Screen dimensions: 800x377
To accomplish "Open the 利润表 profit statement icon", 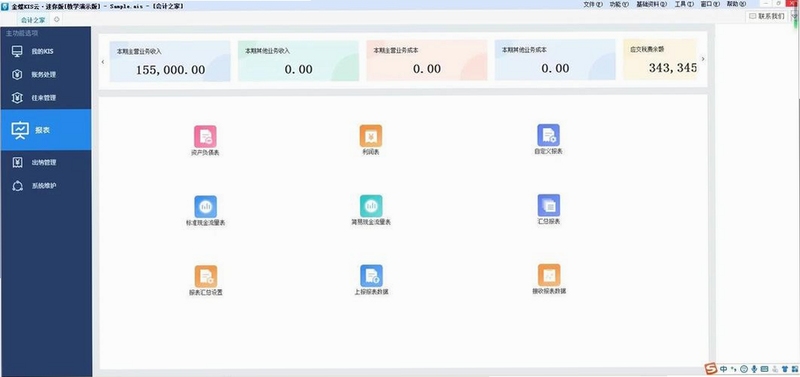I will click(370, 139).
